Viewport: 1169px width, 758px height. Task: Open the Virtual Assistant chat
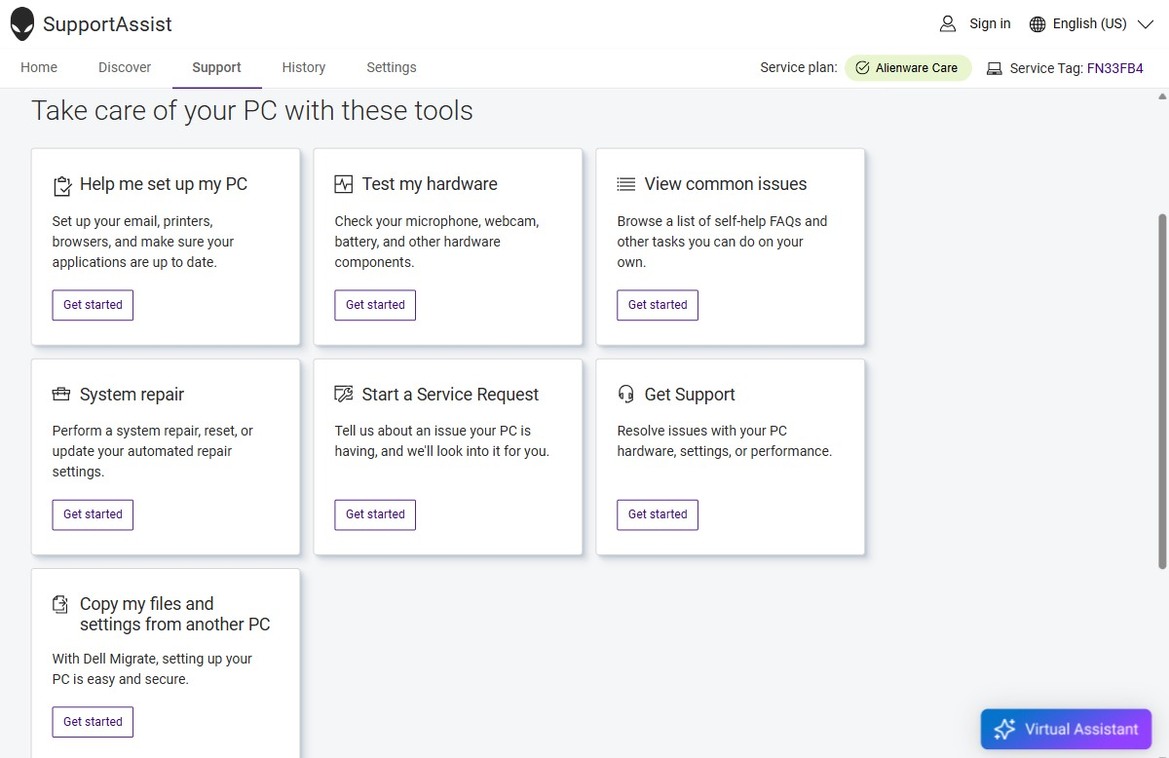pos(1066,729)
